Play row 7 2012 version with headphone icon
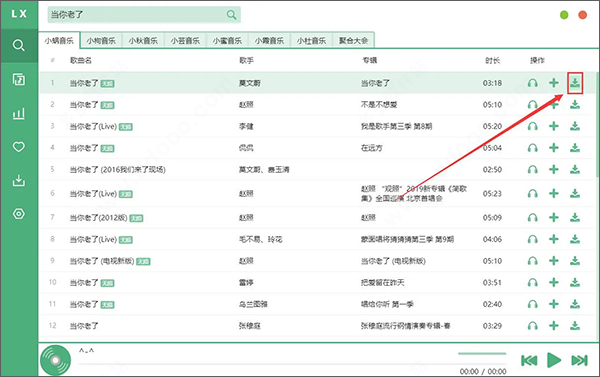Image resolution: width=600 pixels, height=377 pixels. pyautogui.click(x=532, y=217)
